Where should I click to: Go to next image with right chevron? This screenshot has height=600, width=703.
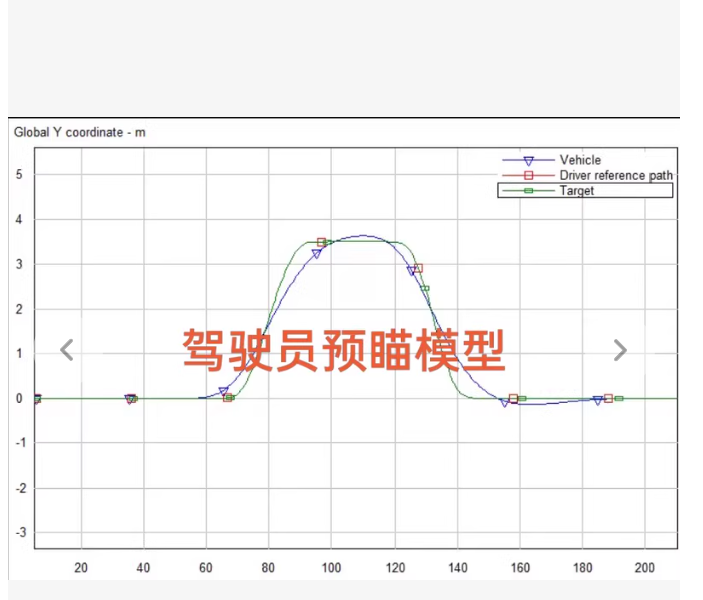pos(620,350)
